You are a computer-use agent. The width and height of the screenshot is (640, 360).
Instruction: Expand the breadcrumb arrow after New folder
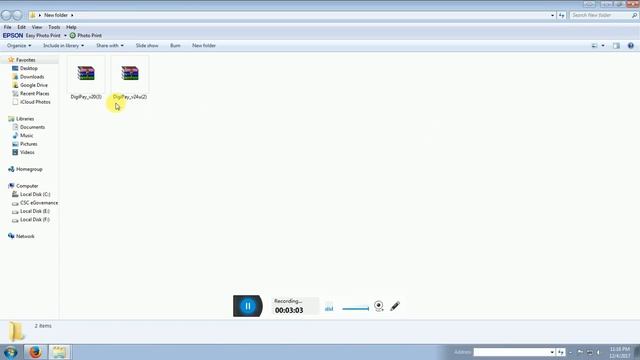[72, 15]
